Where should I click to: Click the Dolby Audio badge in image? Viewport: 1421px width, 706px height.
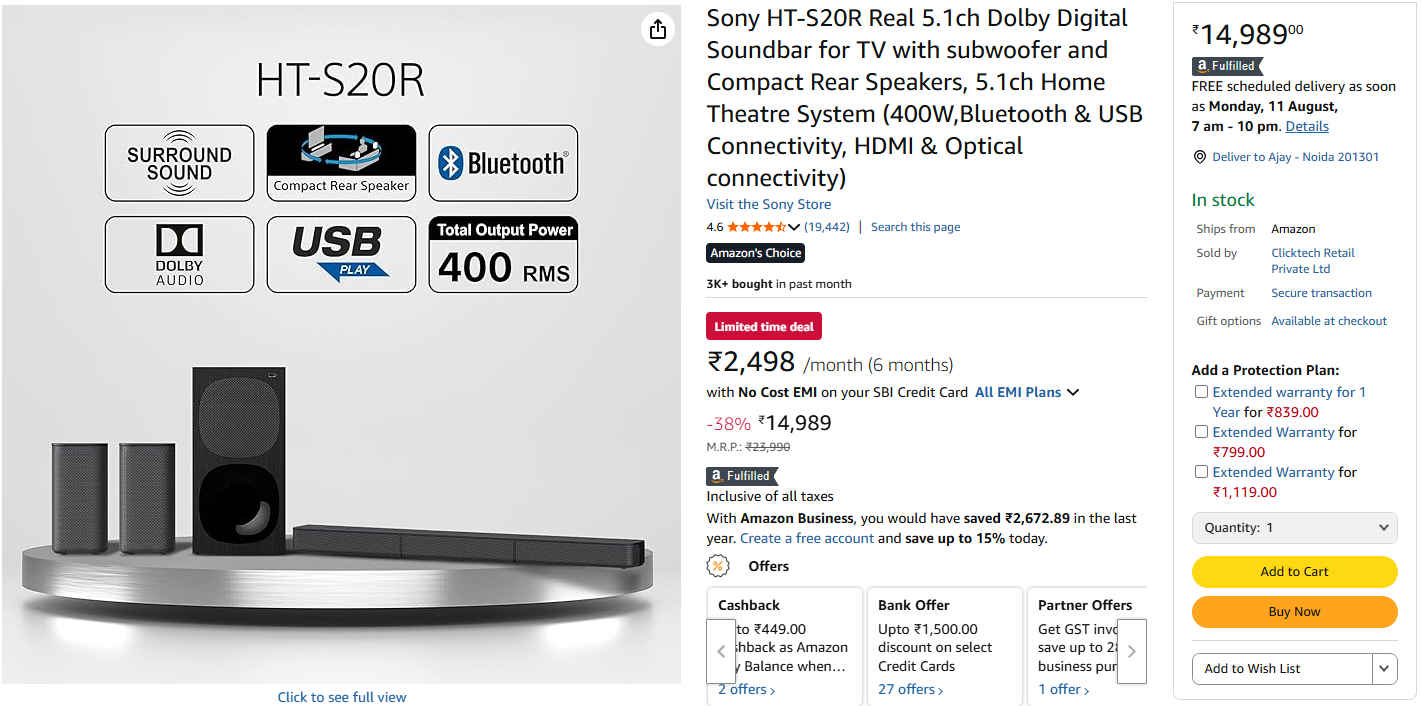pos(179,254)
